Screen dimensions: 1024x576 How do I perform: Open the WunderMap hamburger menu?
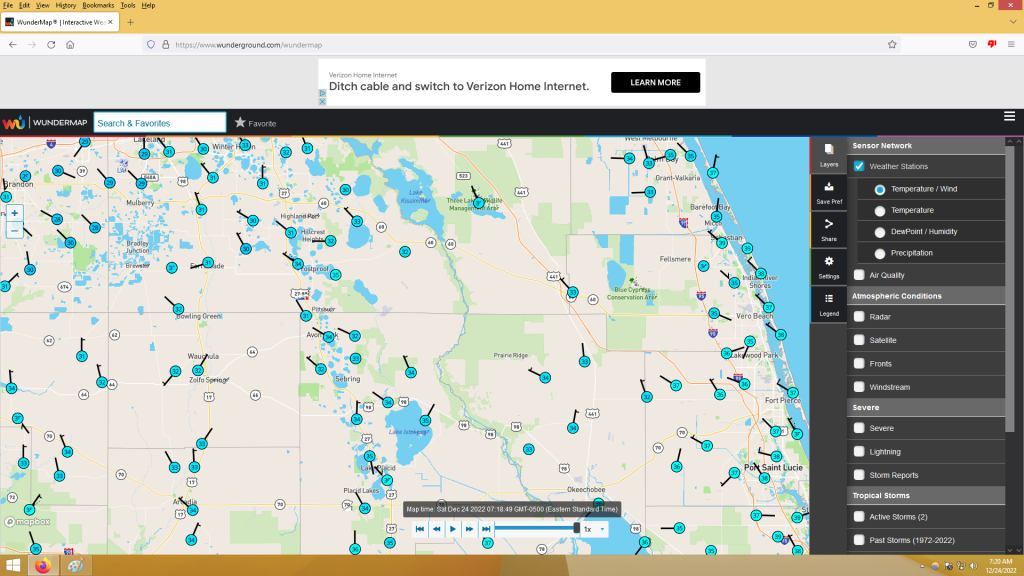pyautogui.click(x=1009, y=116)
